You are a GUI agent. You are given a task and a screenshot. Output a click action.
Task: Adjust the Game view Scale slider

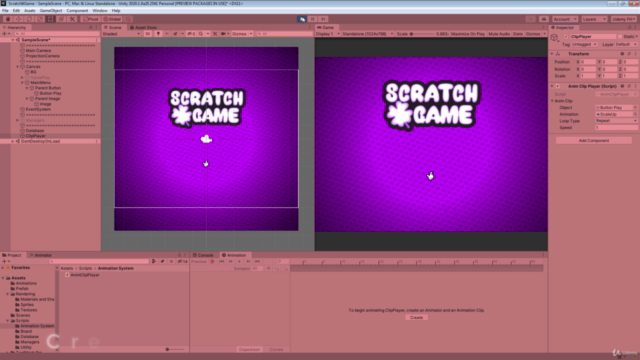422,34
